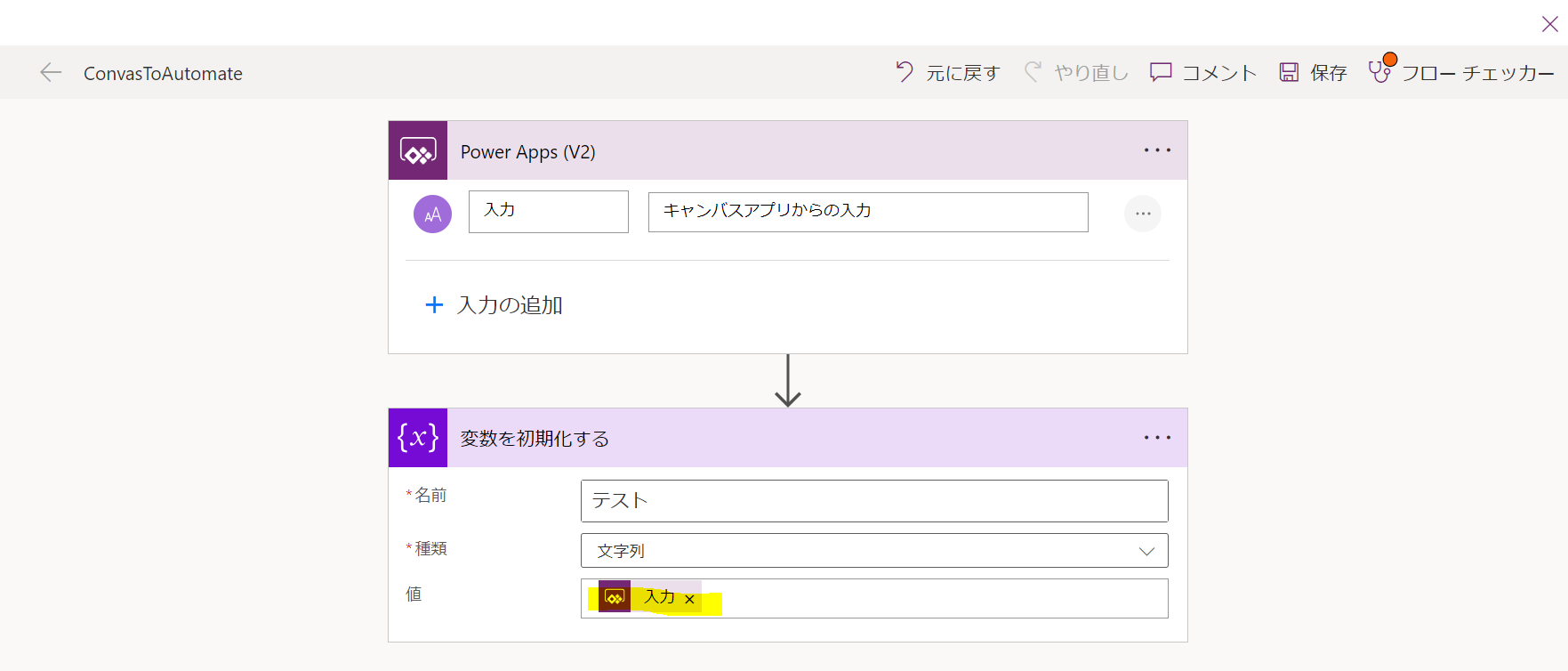Viewport: 1568px width, 671px height.
Task: Click the 入力 token in the 値 field
Action: pyautogui.click(x=651, y=597)
